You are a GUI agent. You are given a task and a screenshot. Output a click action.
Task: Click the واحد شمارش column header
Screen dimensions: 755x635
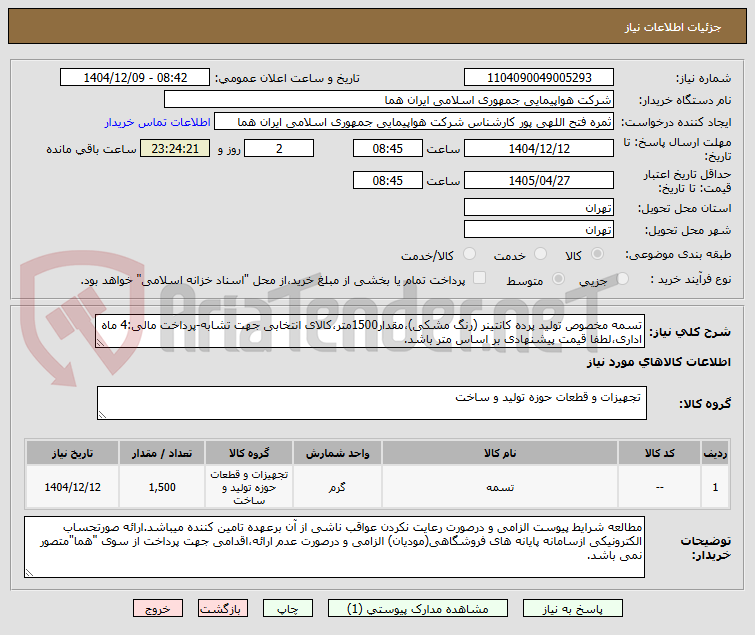(338, 453)
